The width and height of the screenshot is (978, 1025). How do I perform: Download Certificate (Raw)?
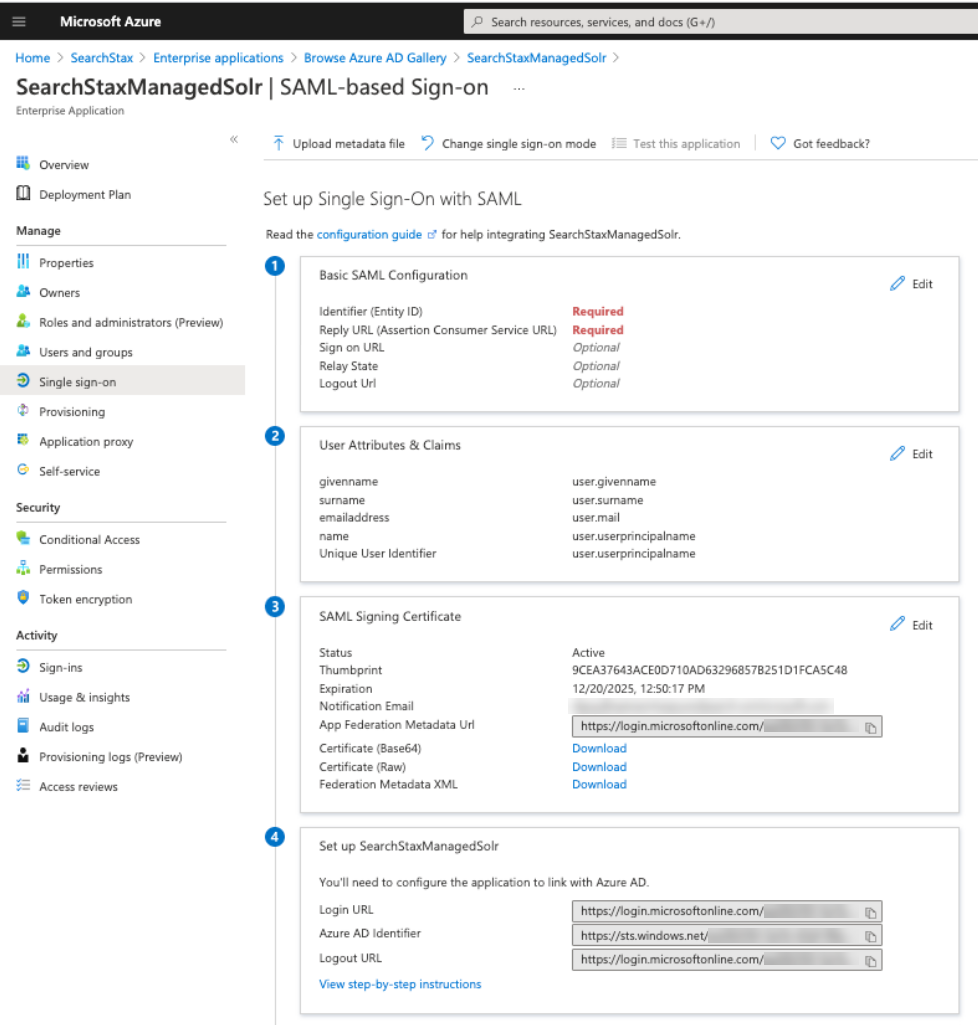point(599,767)
